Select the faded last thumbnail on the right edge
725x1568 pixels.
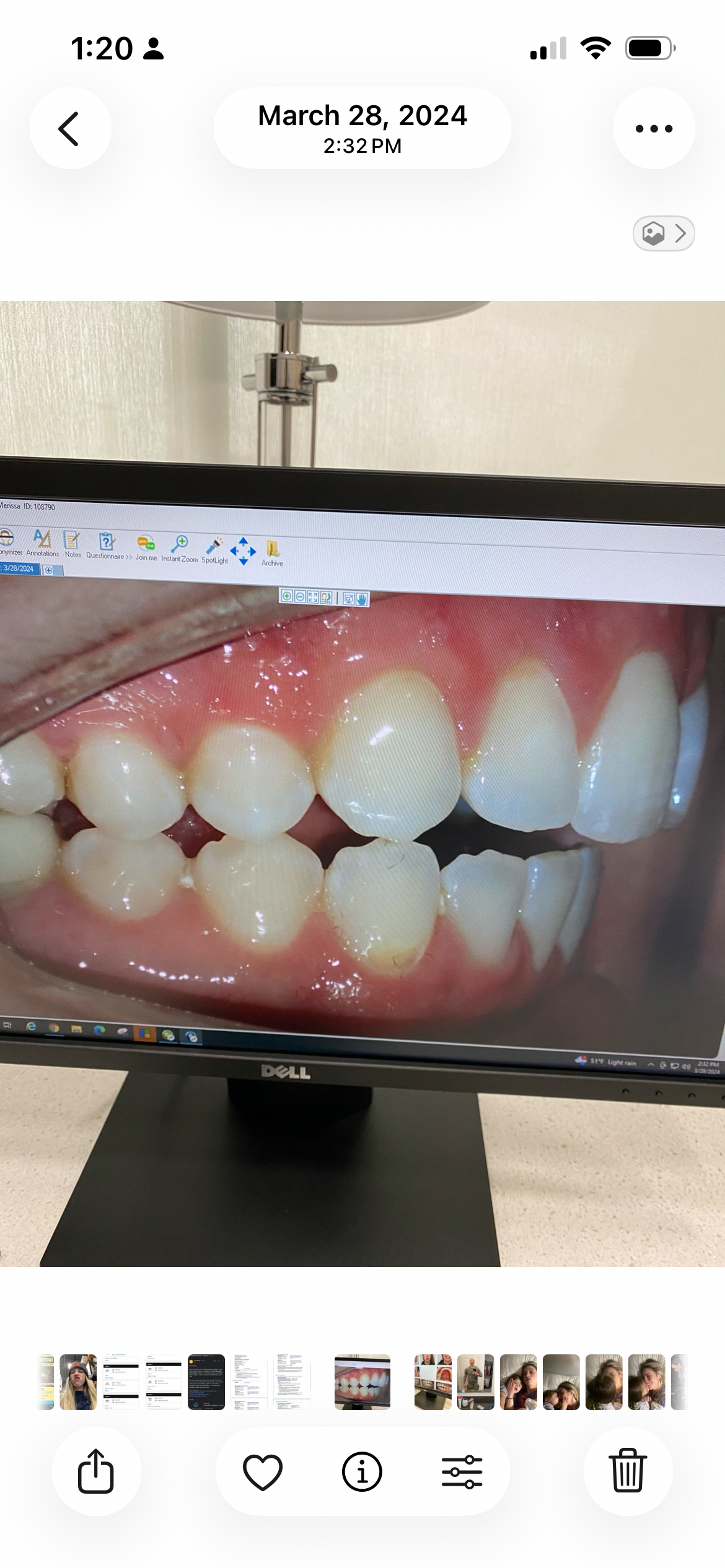[x=679, y=1382]
